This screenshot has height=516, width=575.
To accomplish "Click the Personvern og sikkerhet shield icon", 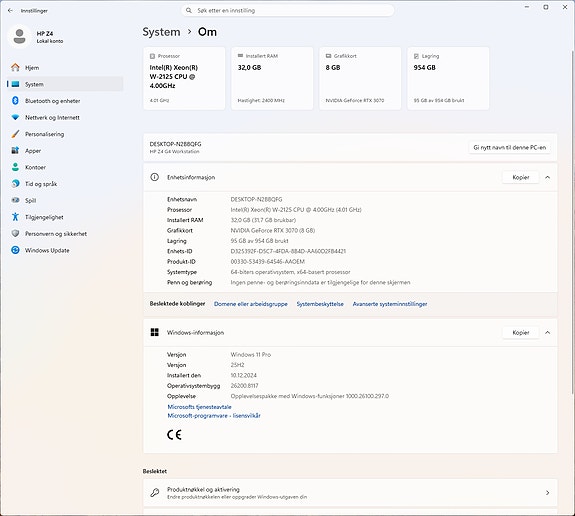I will [x=15, y=233].
